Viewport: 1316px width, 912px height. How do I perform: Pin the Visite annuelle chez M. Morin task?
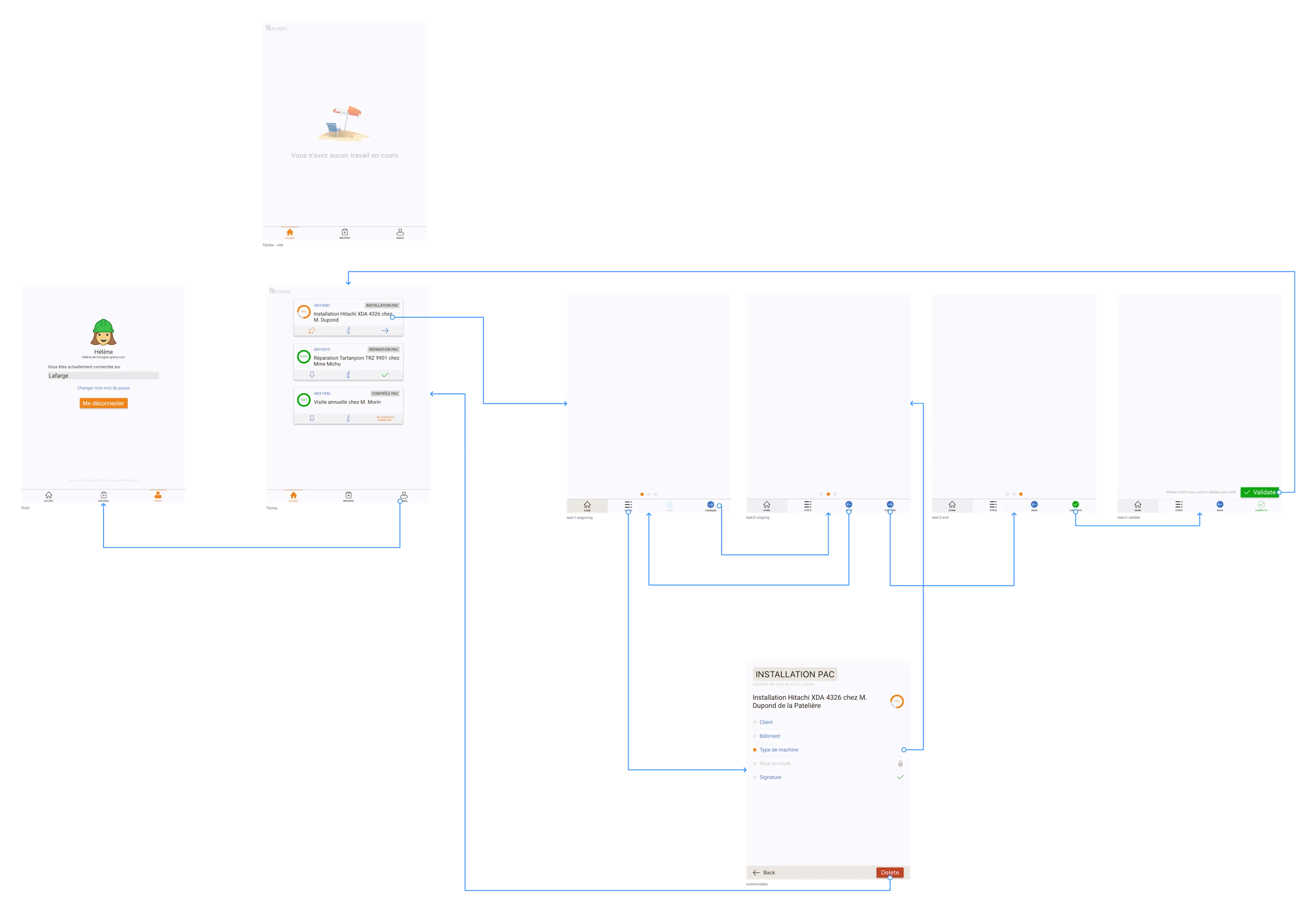313,418
